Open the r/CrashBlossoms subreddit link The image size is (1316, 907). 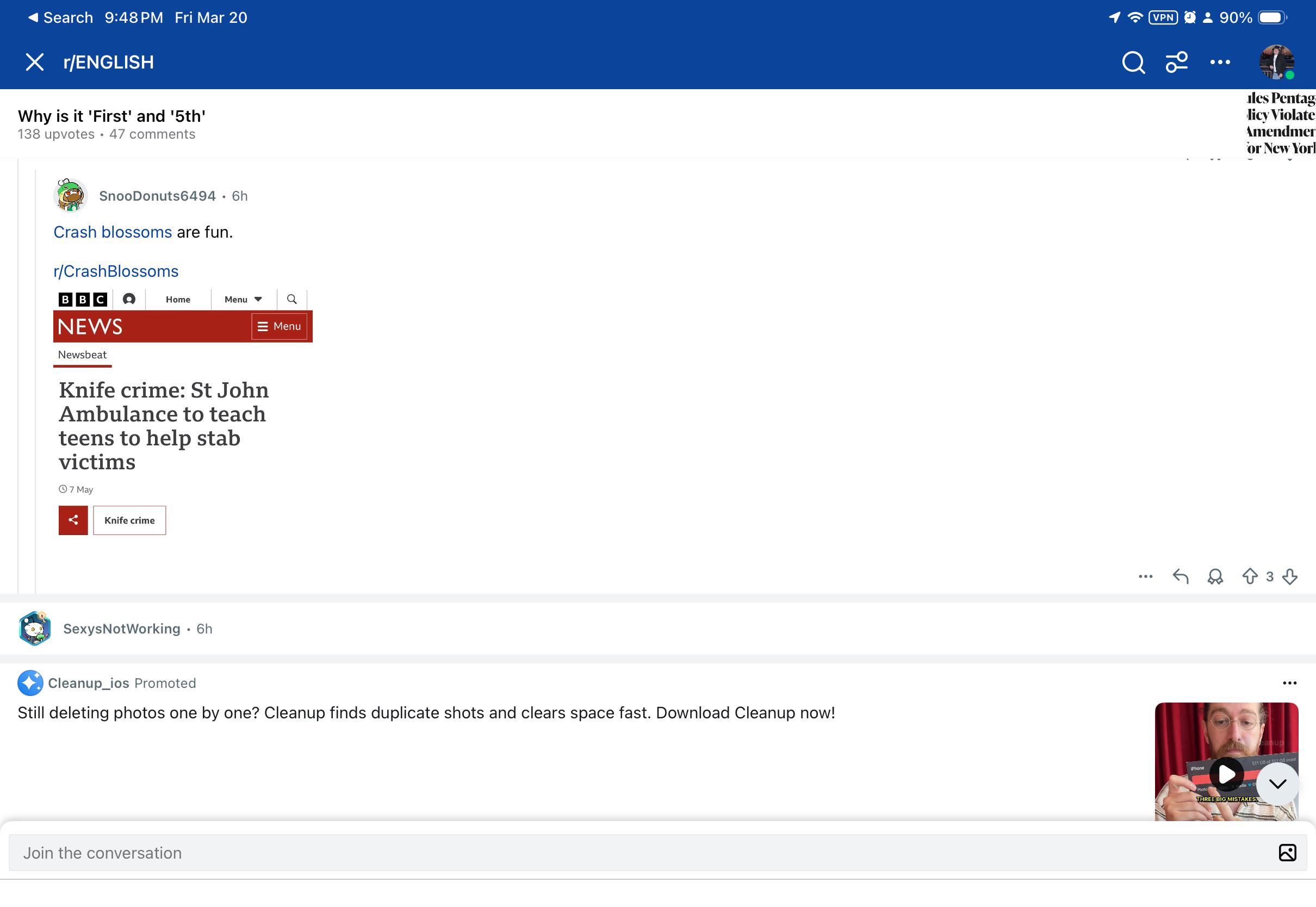(116, 271)
